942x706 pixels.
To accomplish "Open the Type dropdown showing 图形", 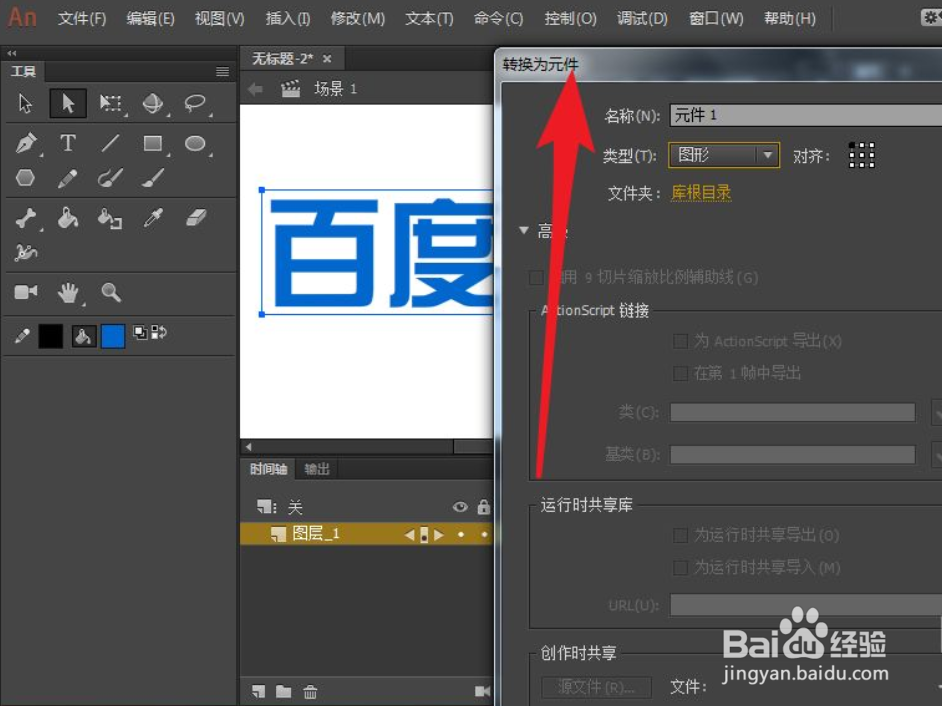I will coord(724,155).
